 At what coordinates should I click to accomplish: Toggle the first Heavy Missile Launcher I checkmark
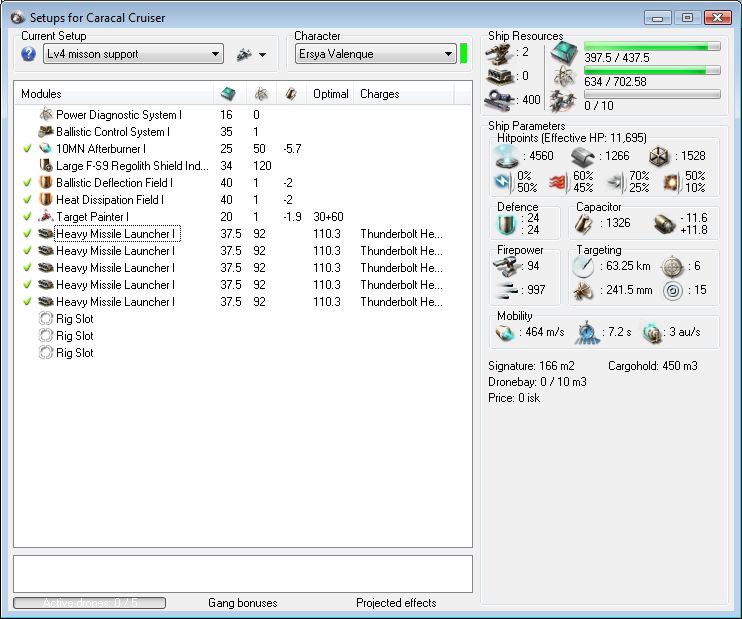click(27, 234)
